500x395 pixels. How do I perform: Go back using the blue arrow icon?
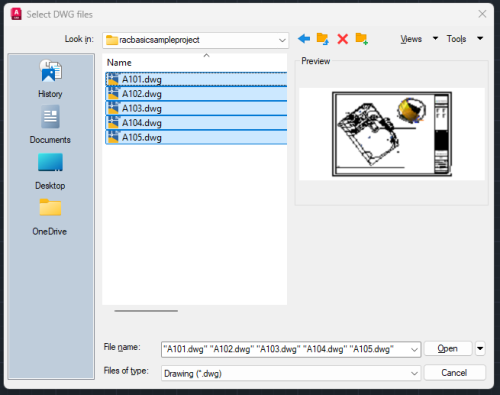pos(304,39)
